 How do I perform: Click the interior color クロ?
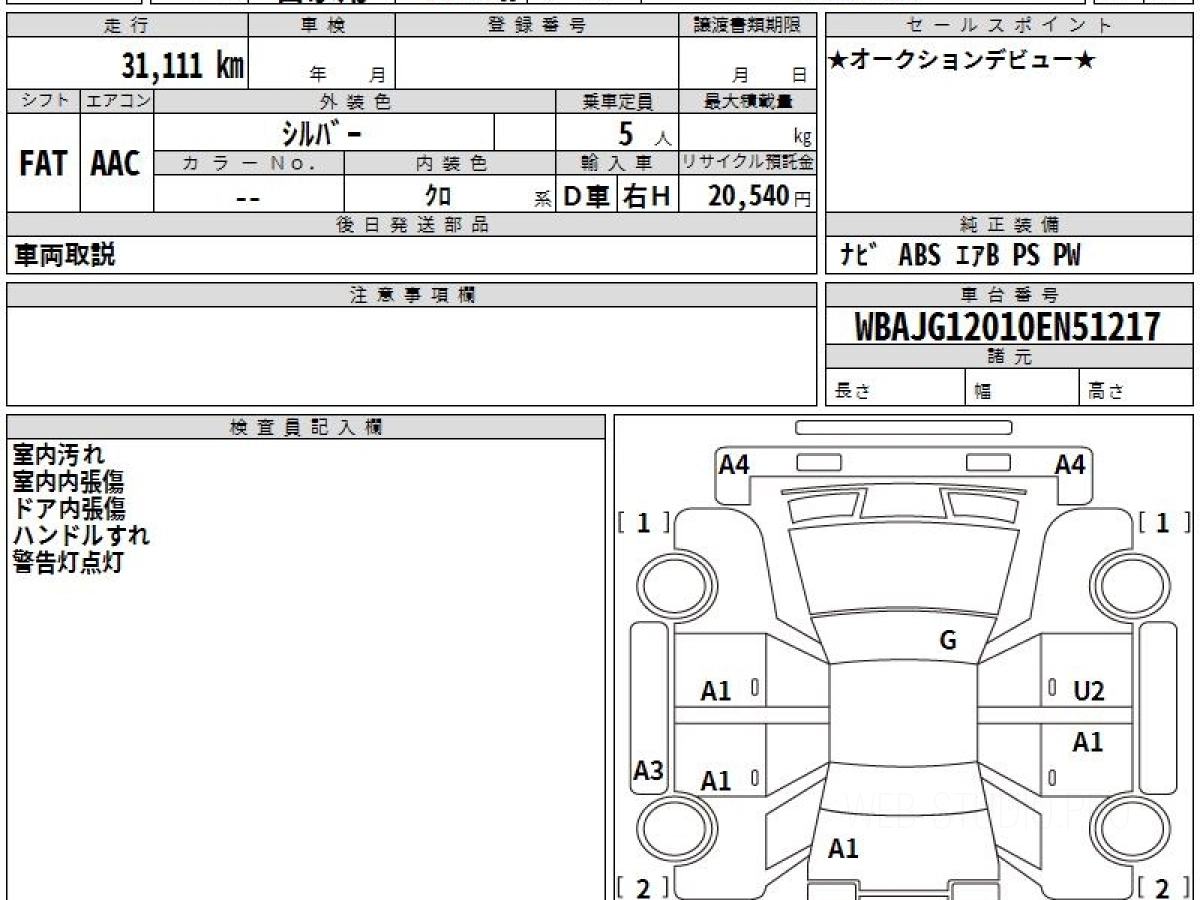[437, 195]
